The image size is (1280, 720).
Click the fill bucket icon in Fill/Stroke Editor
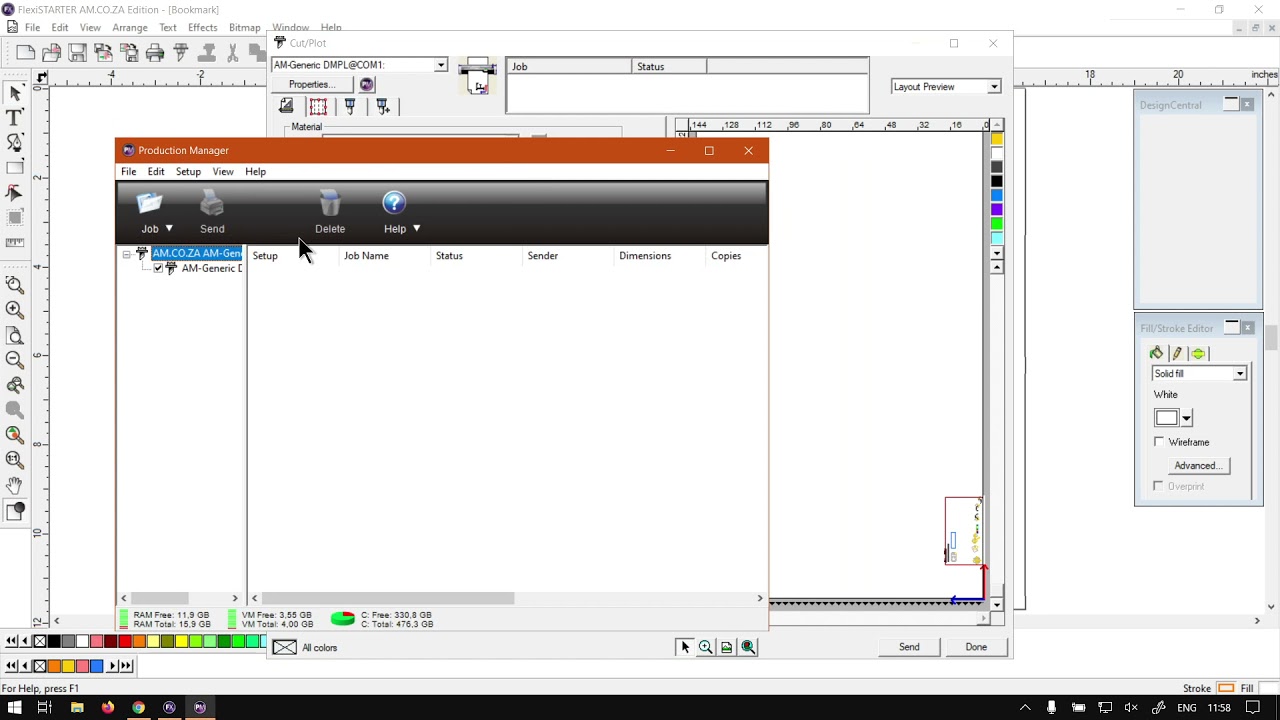[x=1156, y=353]
